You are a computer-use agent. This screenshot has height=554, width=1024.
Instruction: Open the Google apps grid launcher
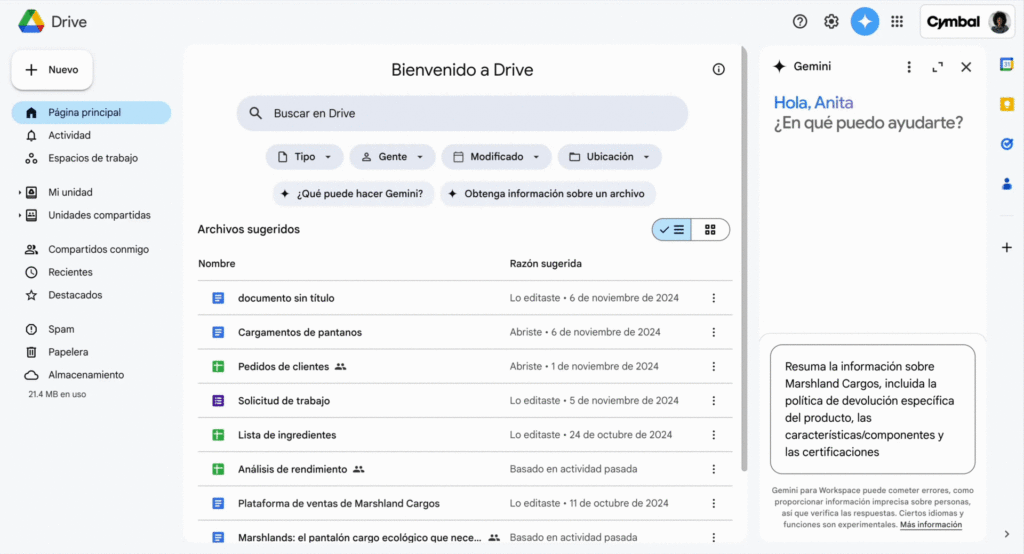(x=897, y=22)
